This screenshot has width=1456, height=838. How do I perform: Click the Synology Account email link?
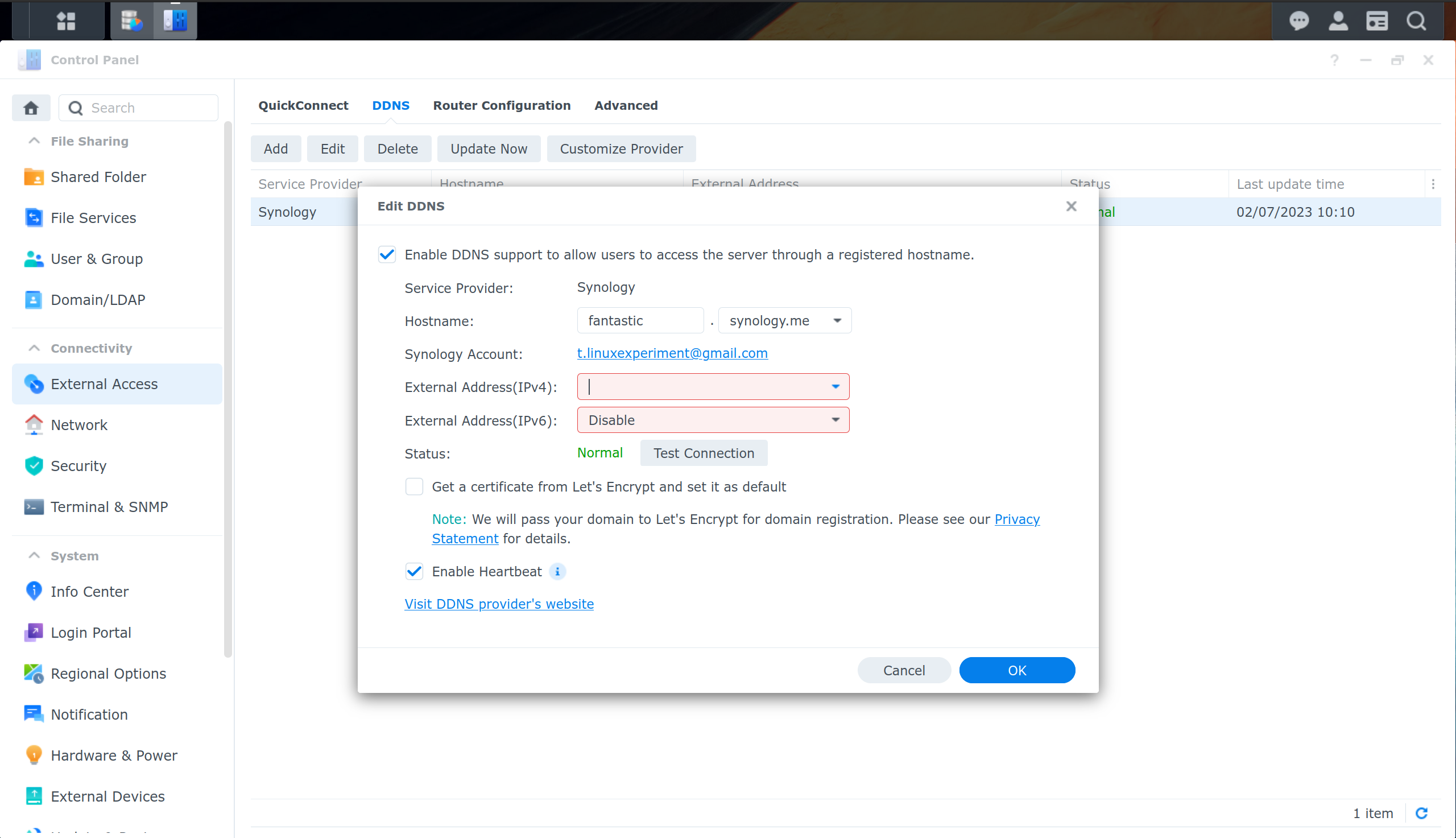672,353
